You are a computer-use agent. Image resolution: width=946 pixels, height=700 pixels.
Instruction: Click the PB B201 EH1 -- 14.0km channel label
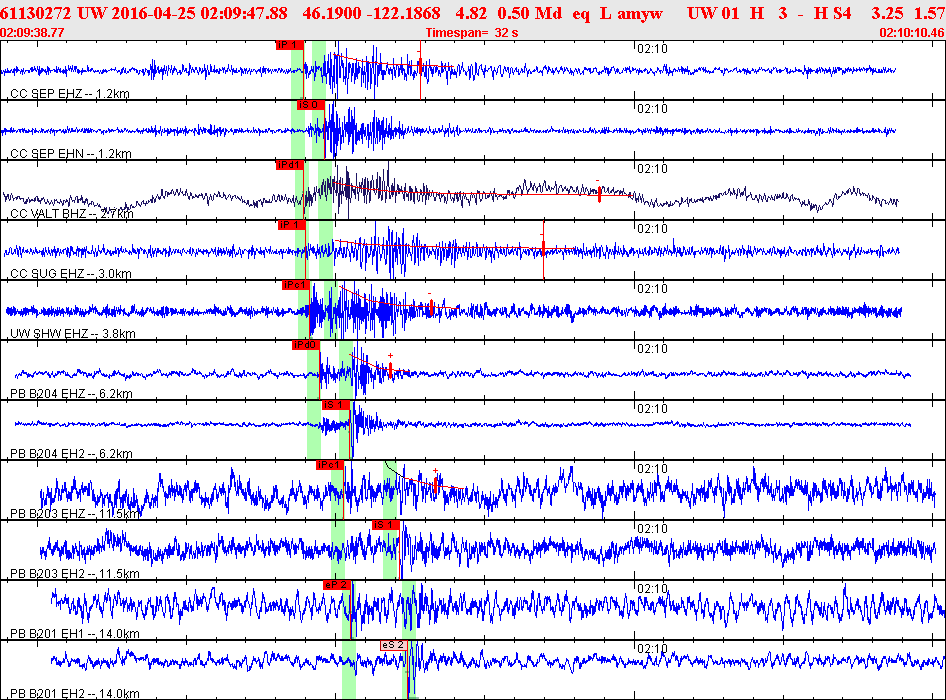(x=75, y=634)
